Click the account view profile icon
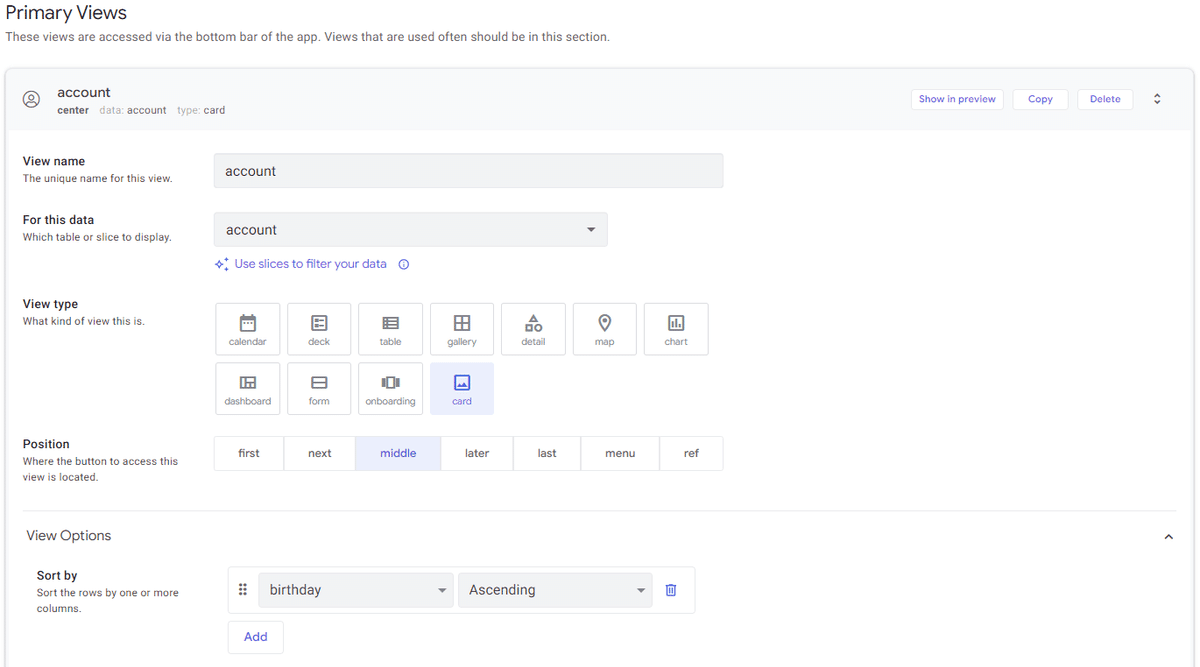This screenshot has width=1200, height=667. pos(32,99)
